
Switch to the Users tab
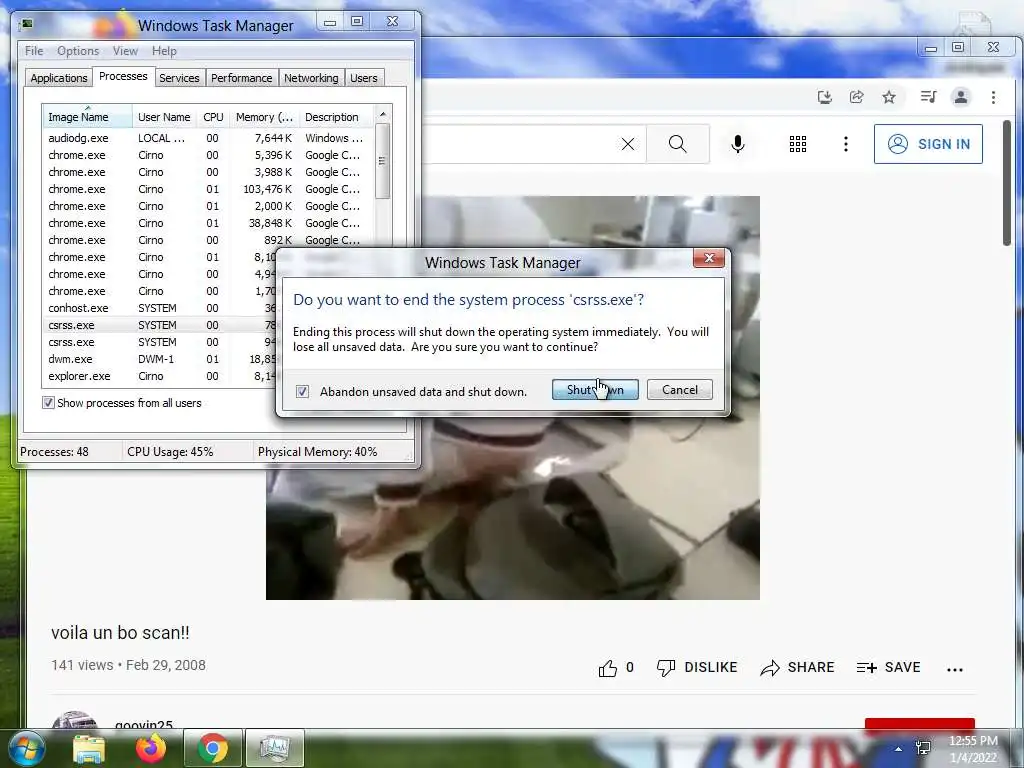(x=363, y=78)
